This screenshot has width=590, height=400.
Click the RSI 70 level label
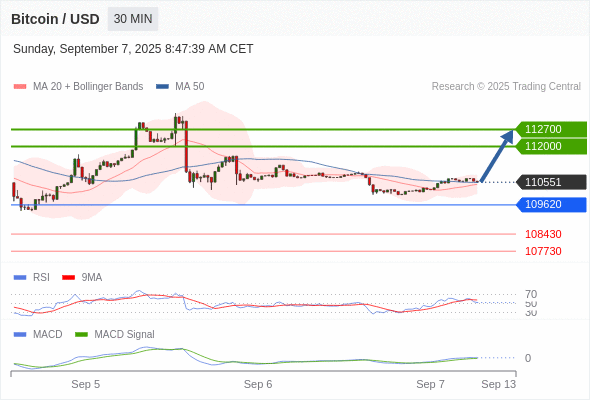[x=531, y=294]
